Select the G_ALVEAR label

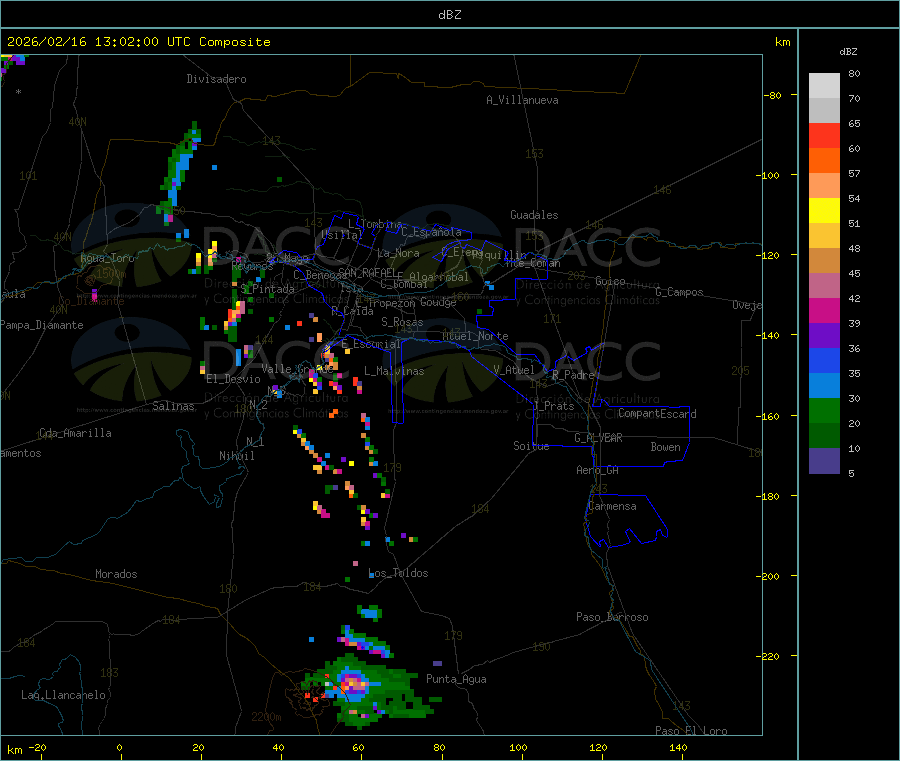(x=598, y=438)
